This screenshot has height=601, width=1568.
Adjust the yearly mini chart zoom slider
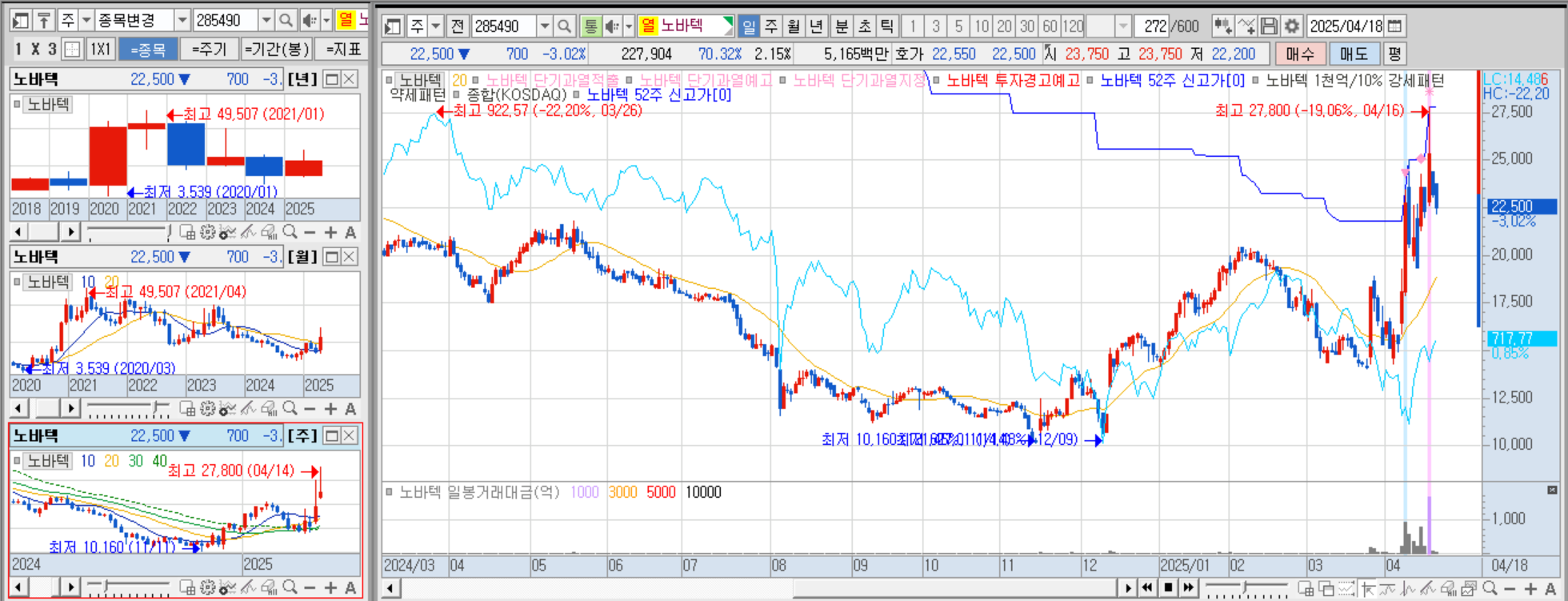pos(129,232)
